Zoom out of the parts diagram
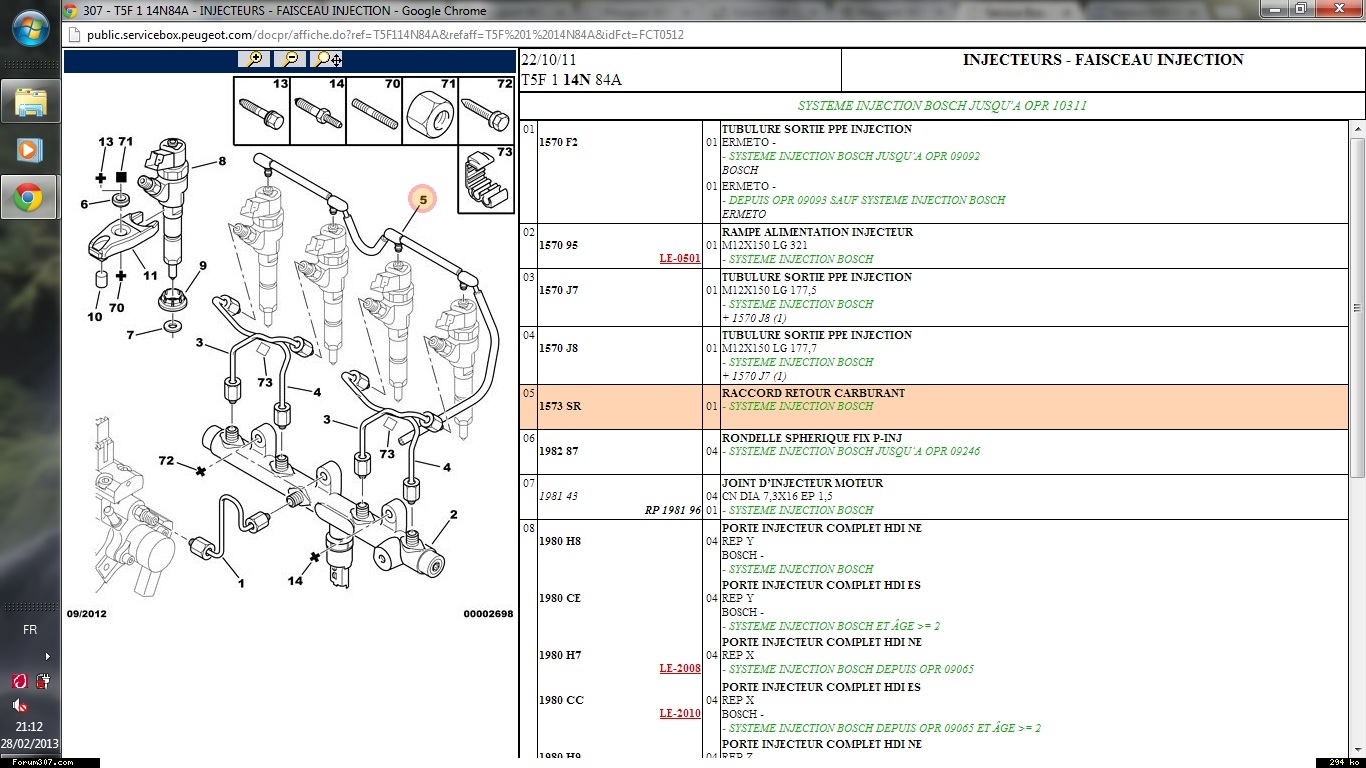This screenshot has height=768, width=1366. pyautogui.click(x=290, y=59)
